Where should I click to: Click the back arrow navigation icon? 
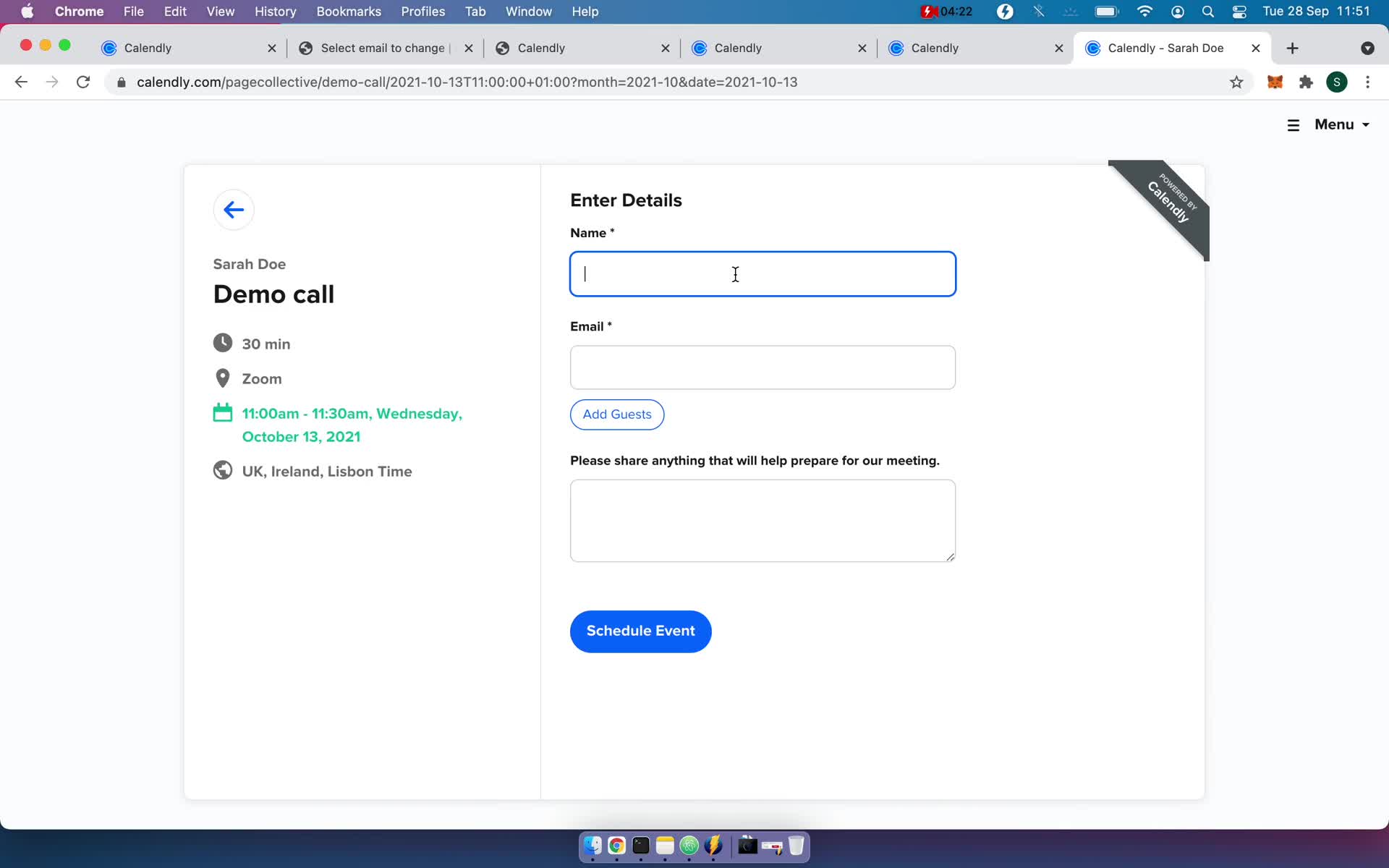[233, 209]
